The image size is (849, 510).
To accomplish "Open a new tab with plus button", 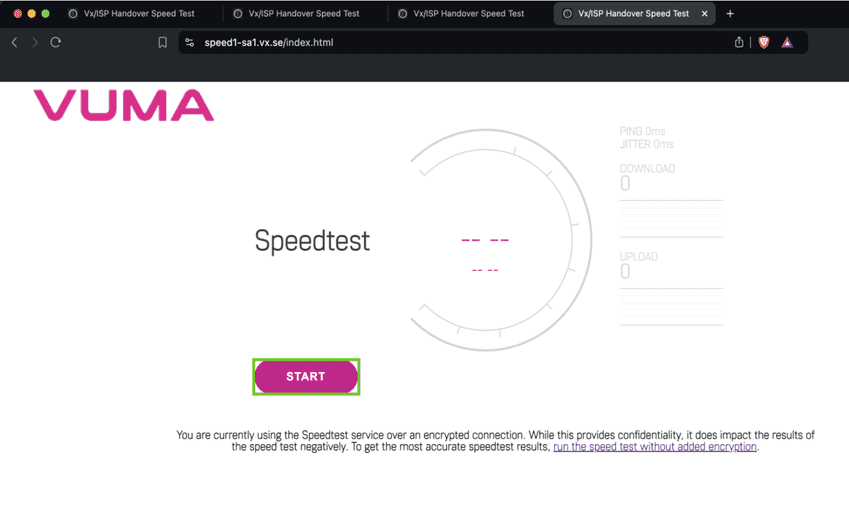I will tap(730, 14).
